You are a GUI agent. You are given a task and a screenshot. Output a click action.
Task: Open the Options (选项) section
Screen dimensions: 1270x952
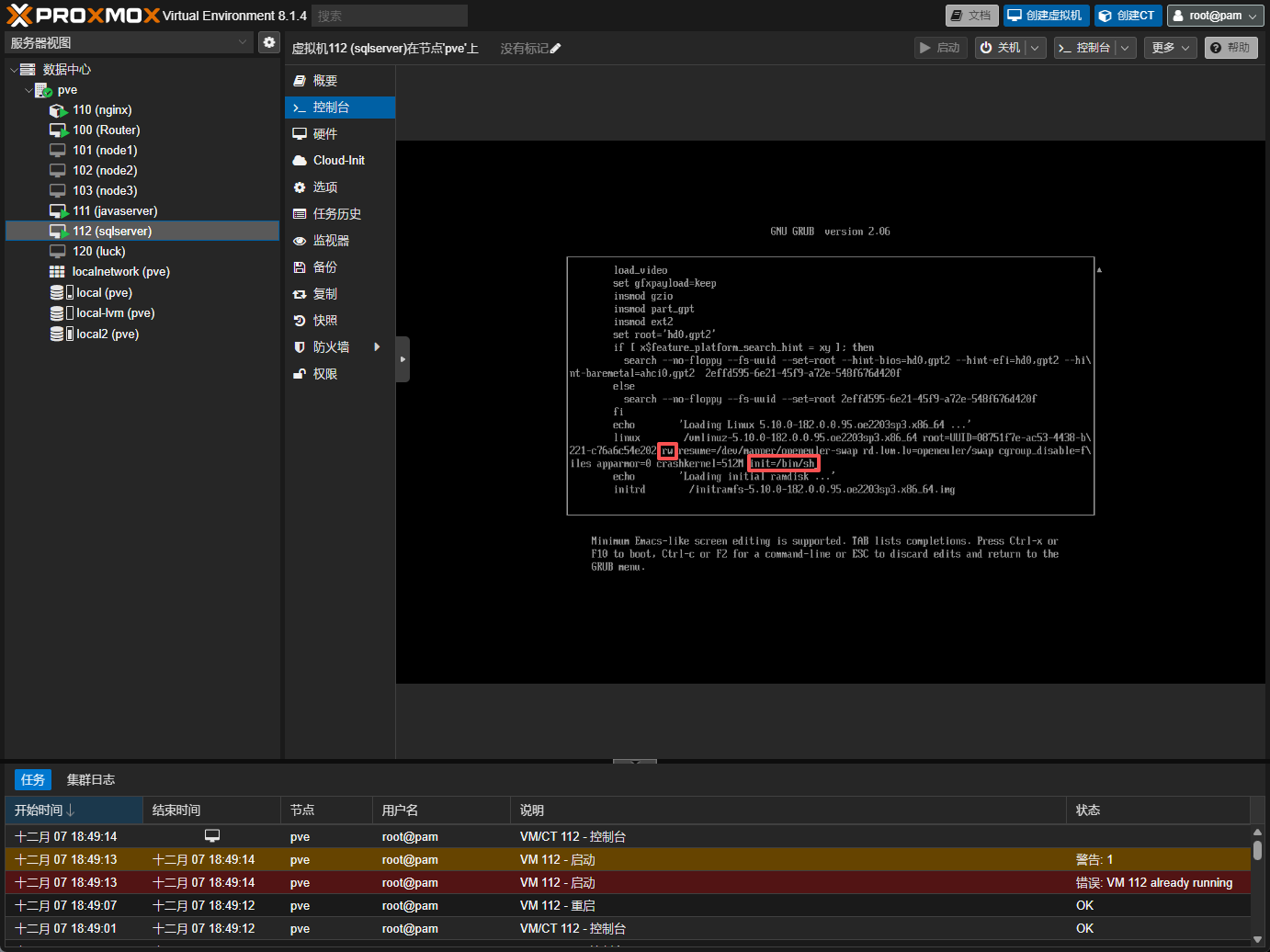click(x=340, y=187)
